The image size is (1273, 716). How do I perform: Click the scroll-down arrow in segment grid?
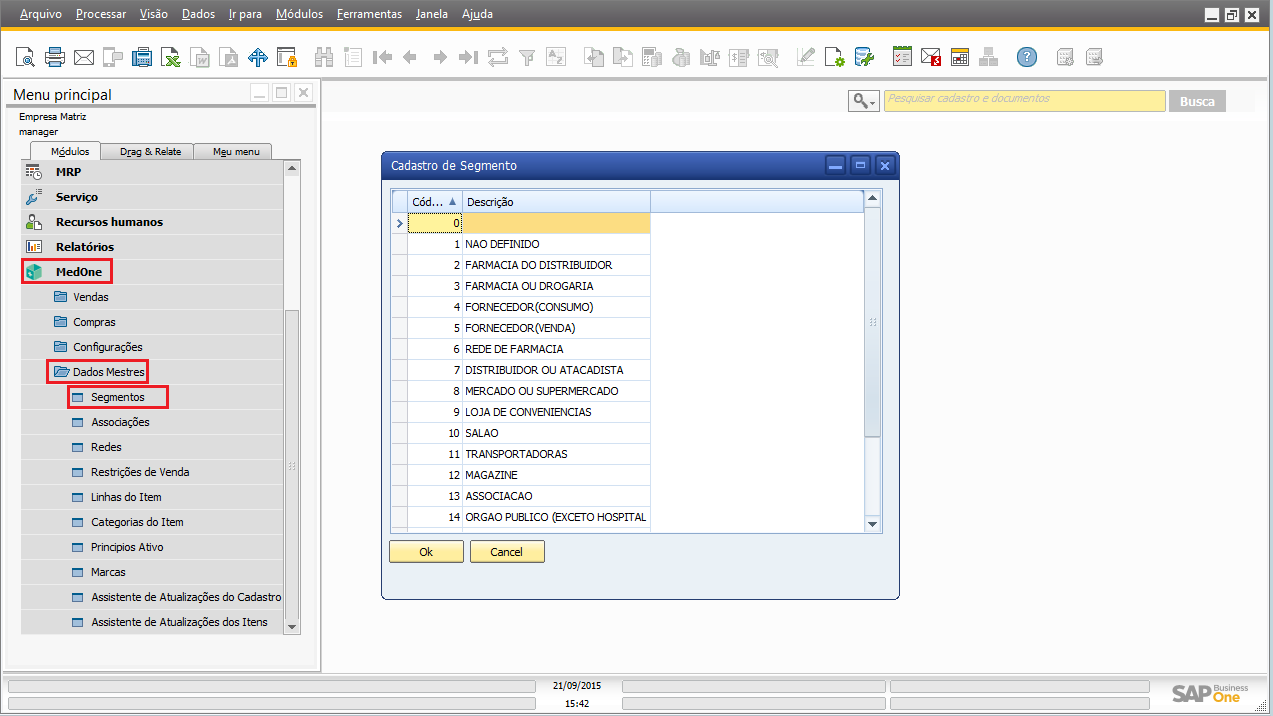click(x=872, y=523)
